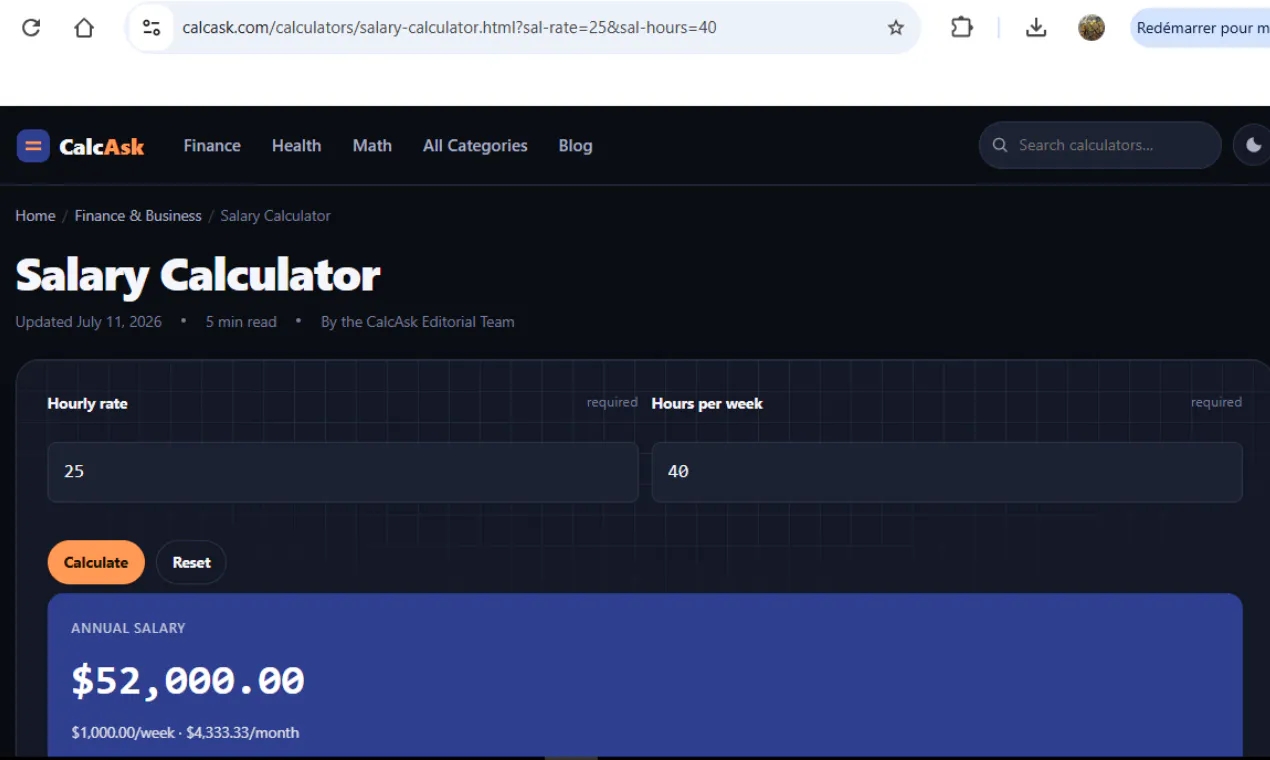
Task: Bookmark this page with the star icon
Action: 896,28
